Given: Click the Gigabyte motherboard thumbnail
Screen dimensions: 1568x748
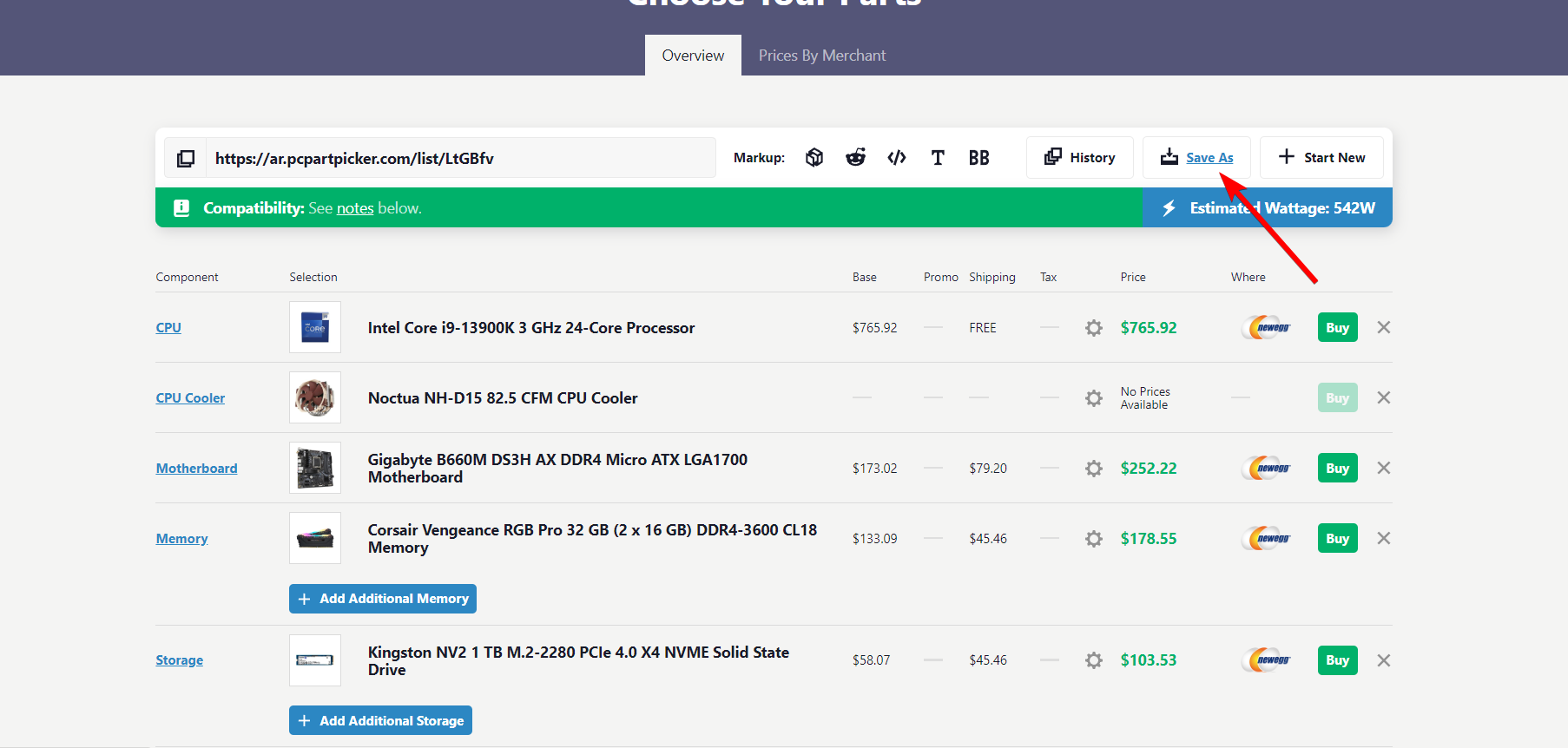Looking at the screenshot, I should 315,468.
